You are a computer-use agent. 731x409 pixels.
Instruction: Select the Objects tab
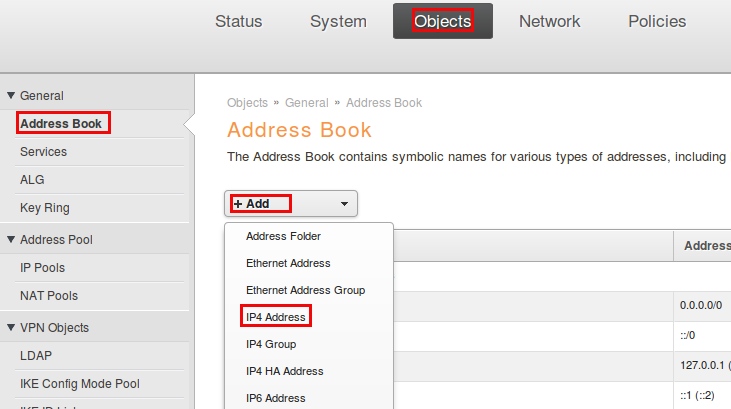[x=442, y=21]
